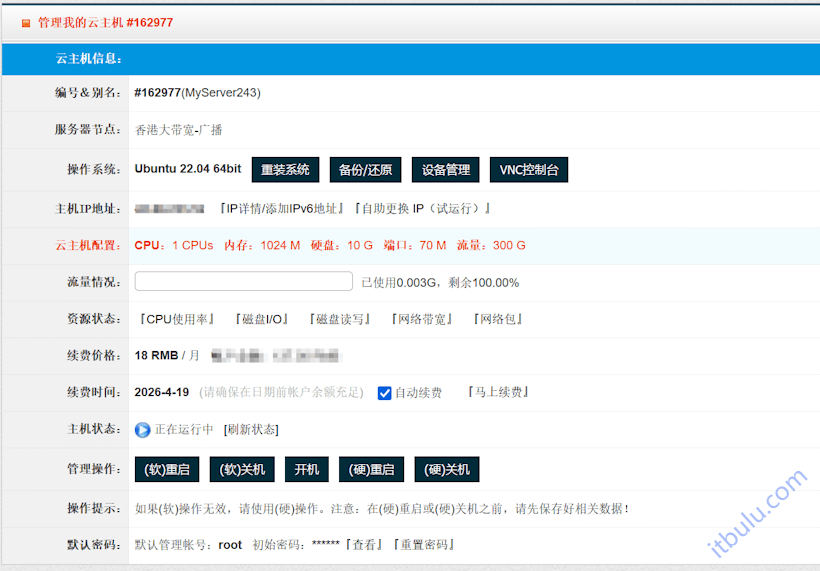
Task: Click the server ID #162977(MyServer243) text
Action: [x=197, y=93]
